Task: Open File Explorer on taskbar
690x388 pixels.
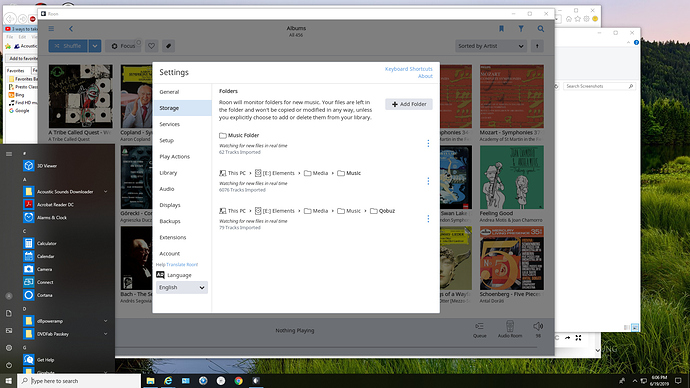Action: point(150,381)
